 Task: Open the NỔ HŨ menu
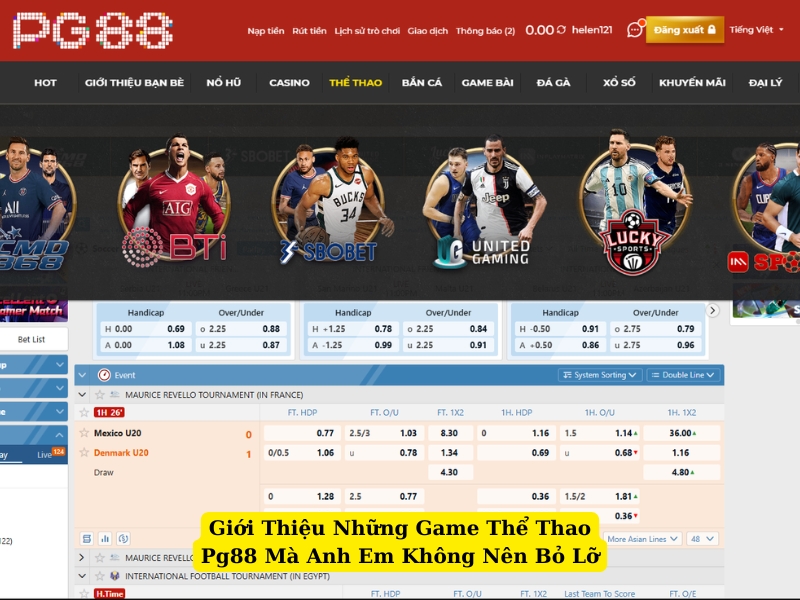(x=223, y=83)
